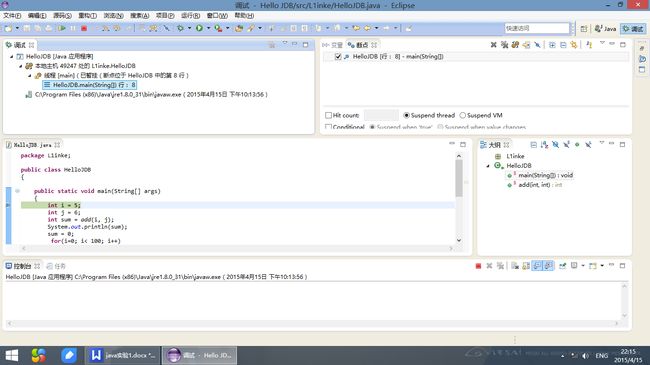Click Hide static members icon in outline
The image size is (650, 365).
point(566,145)
